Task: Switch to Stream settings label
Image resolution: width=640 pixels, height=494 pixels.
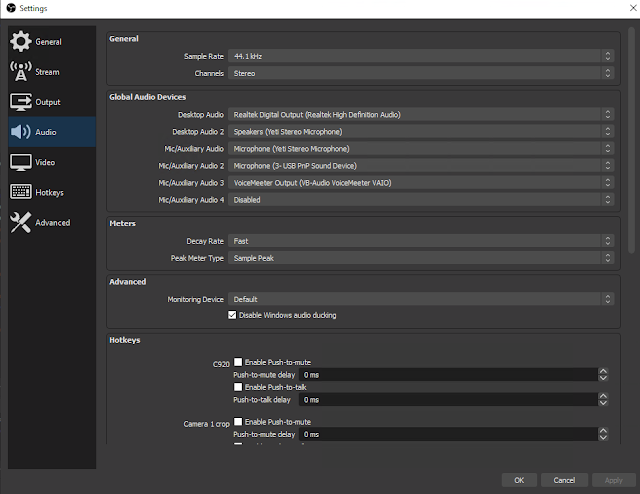Action: pos(47,72)
